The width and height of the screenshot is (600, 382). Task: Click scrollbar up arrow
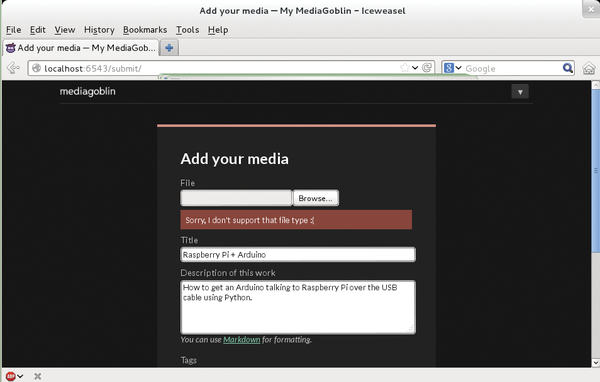pyautogui.click(x=595, y=85)
